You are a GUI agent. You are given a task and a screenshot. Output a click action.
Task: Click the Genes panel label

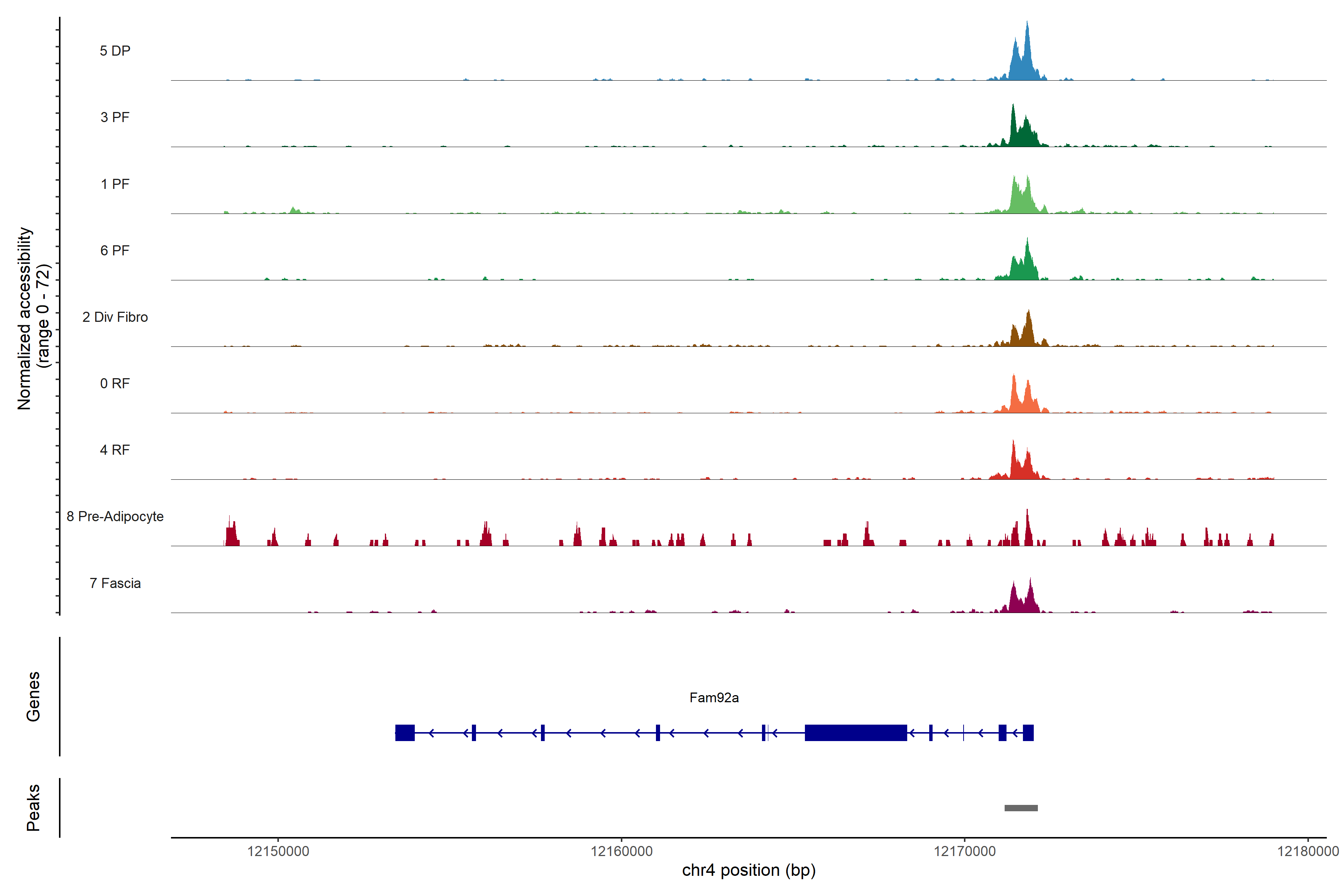33,697
